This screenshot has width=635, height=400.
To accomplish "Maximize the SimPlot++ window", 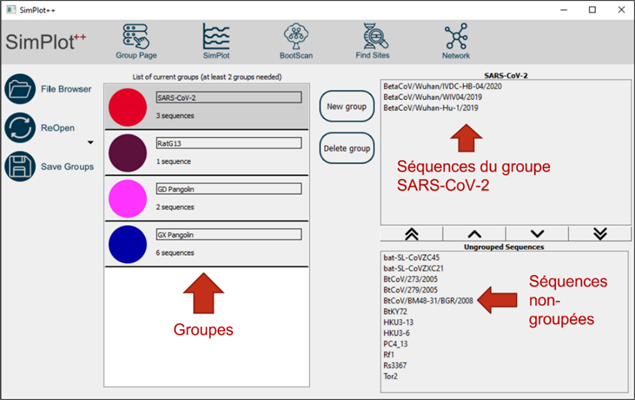I will coord(592,10).
